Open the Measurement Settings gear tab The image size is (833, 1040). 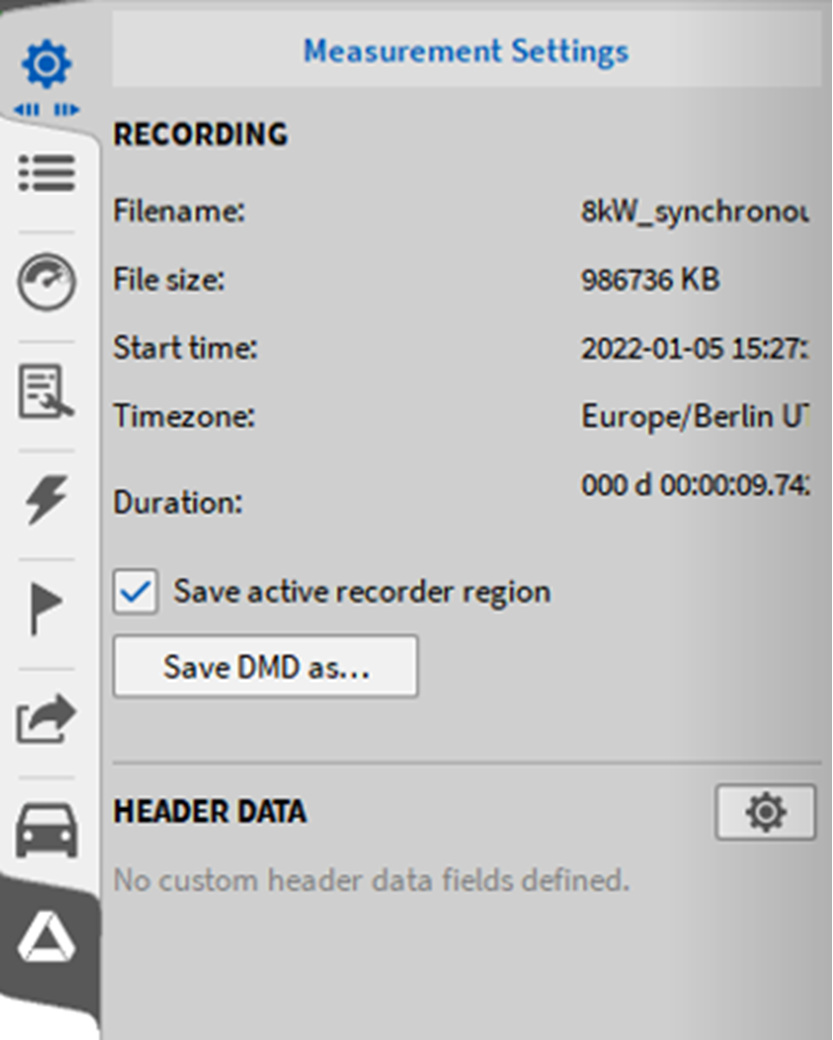pyautogui.click(x=46, y=65)
